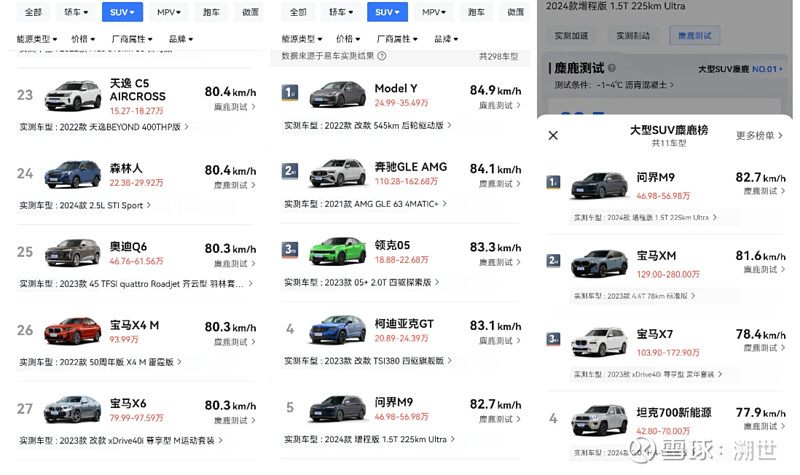Image resolution: width=800 pixels, height=475 pixels.
Task: Expand the 轿车 dropdown in the left screenshot
Action: click(x=76, y=12)
